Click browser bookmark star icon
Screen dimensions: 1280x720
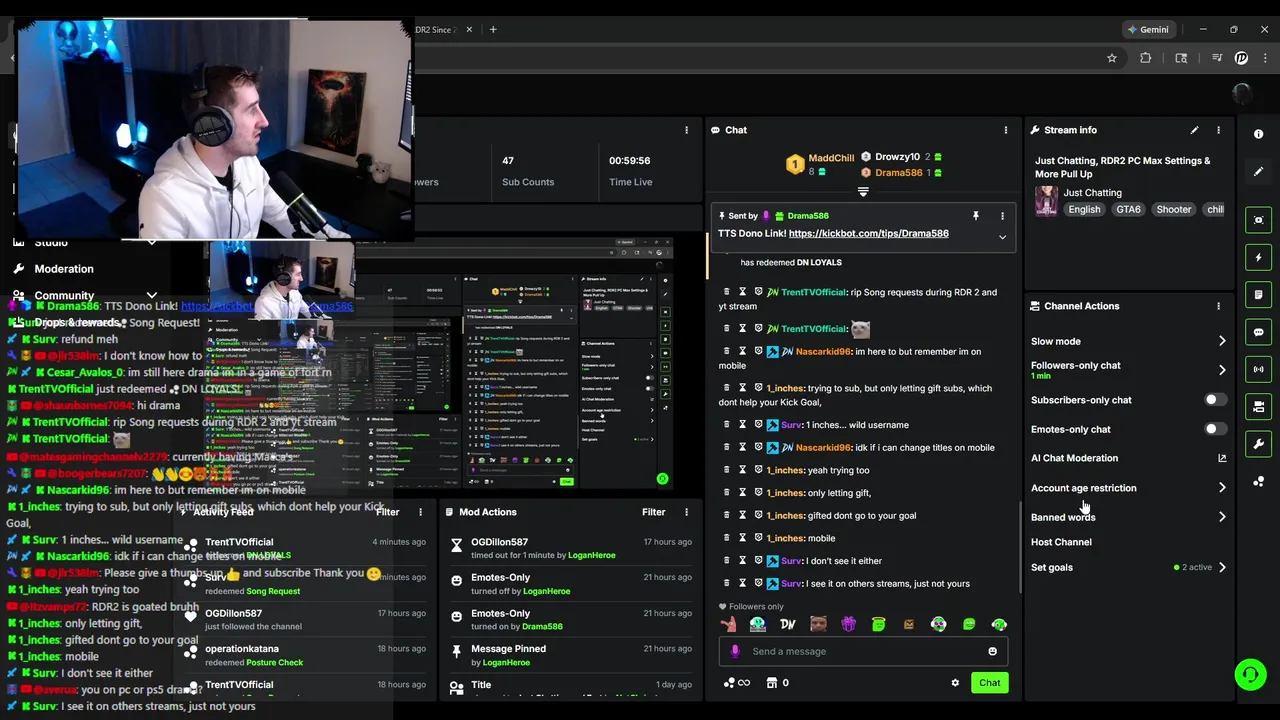click(1112, 58)
